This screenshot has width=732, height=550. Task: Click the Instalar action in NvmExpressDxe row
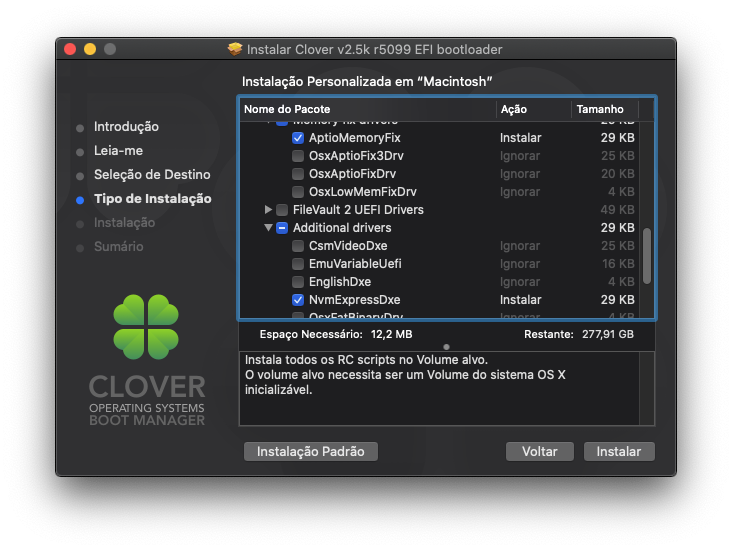point(521,300)
